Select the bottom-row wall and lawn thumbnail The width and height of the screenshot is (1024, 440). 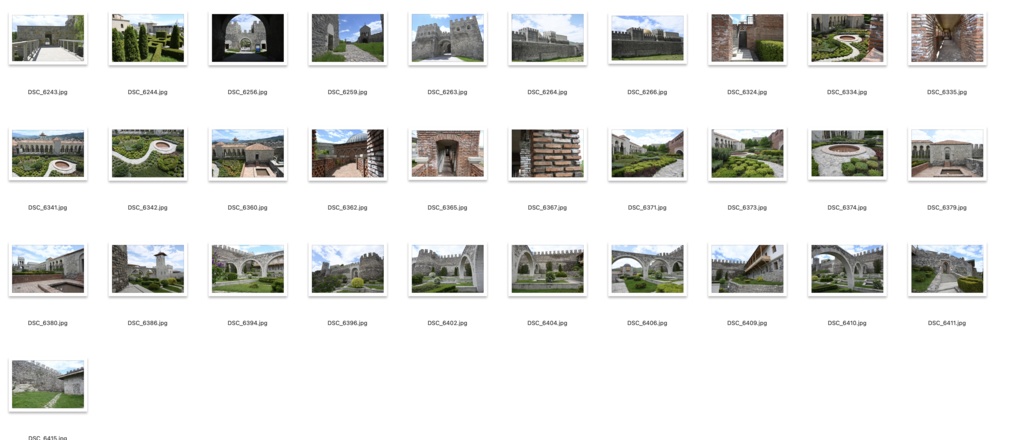point(48,385)
